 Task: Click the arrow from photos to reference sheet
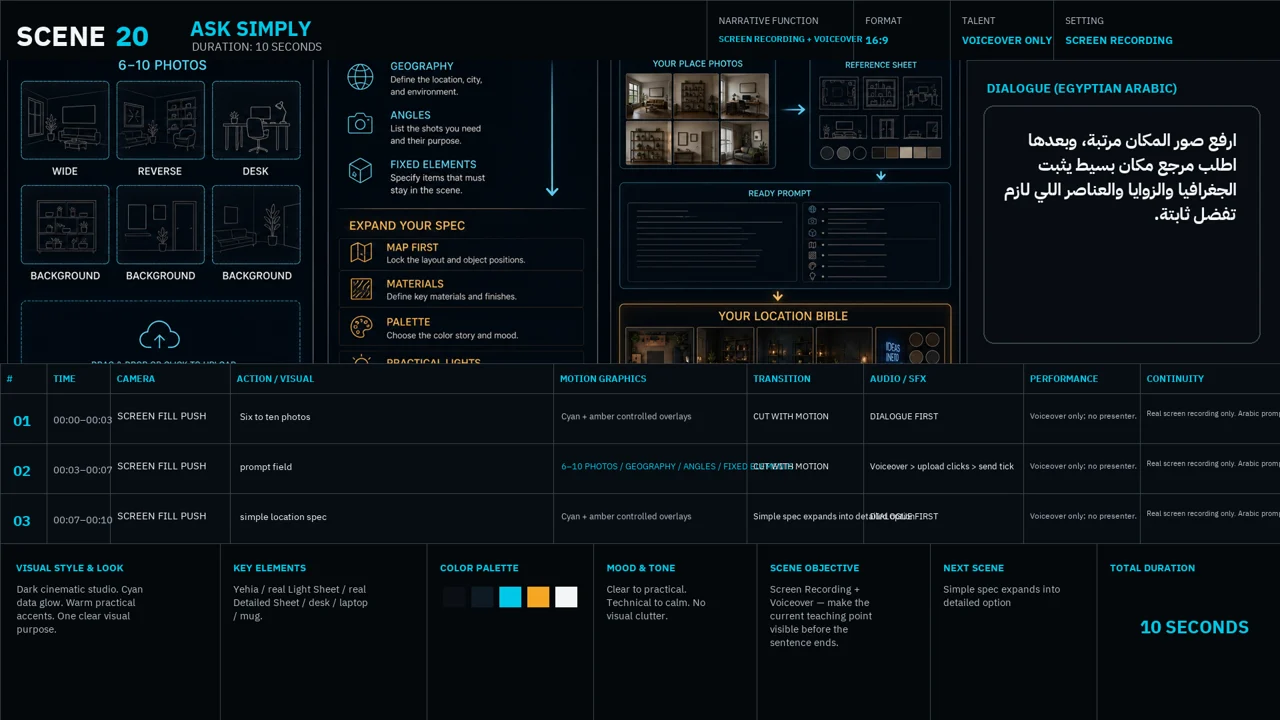(795, 110)
